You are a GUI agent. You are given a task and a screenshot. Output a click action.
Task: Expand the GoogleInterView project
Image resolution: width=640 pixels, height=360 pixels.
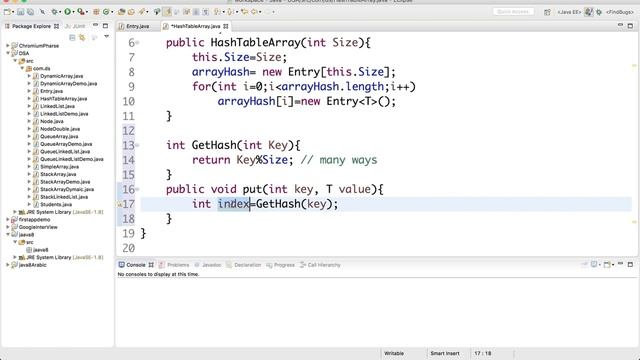pos(8,227)
